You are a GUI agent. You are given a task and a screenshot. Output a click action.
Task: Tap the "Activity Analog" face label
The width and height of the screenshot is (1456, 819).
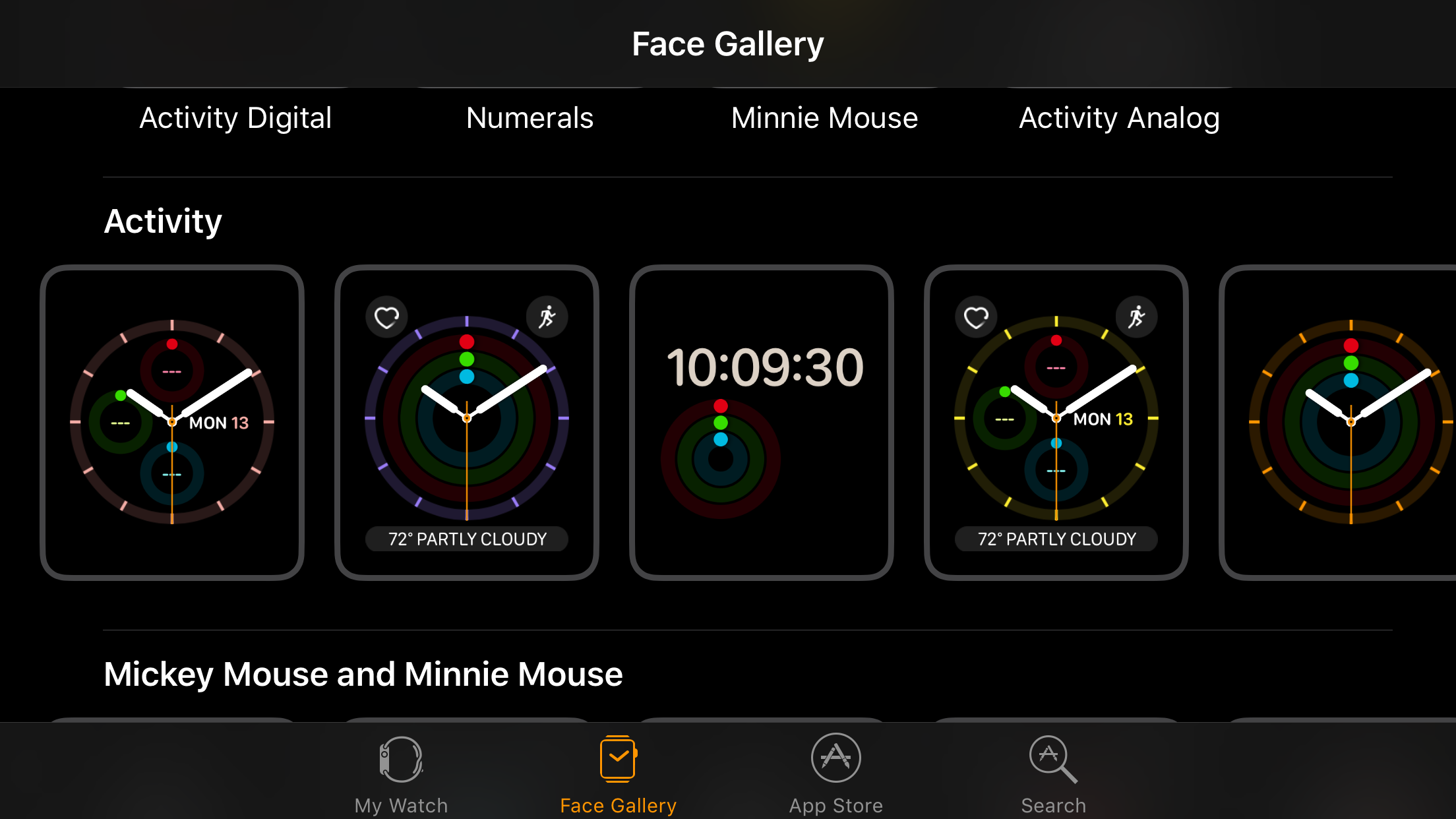coord(1119,118)
